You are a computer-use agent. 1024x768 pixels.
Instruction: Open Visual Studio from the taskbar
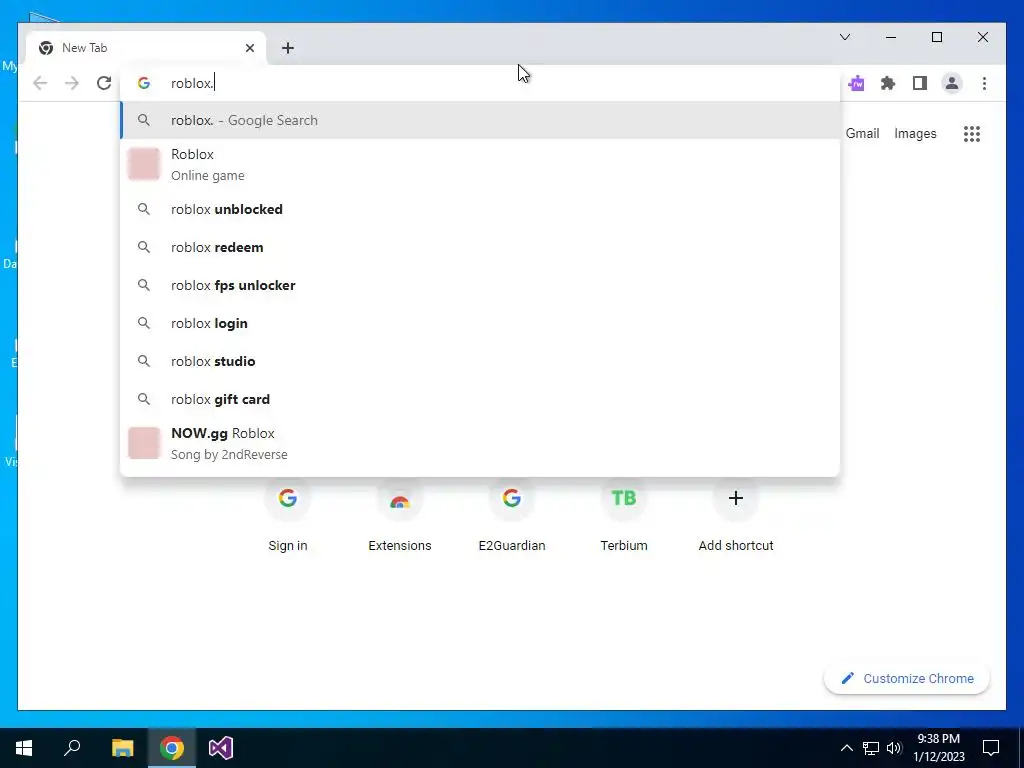point(221,748)
